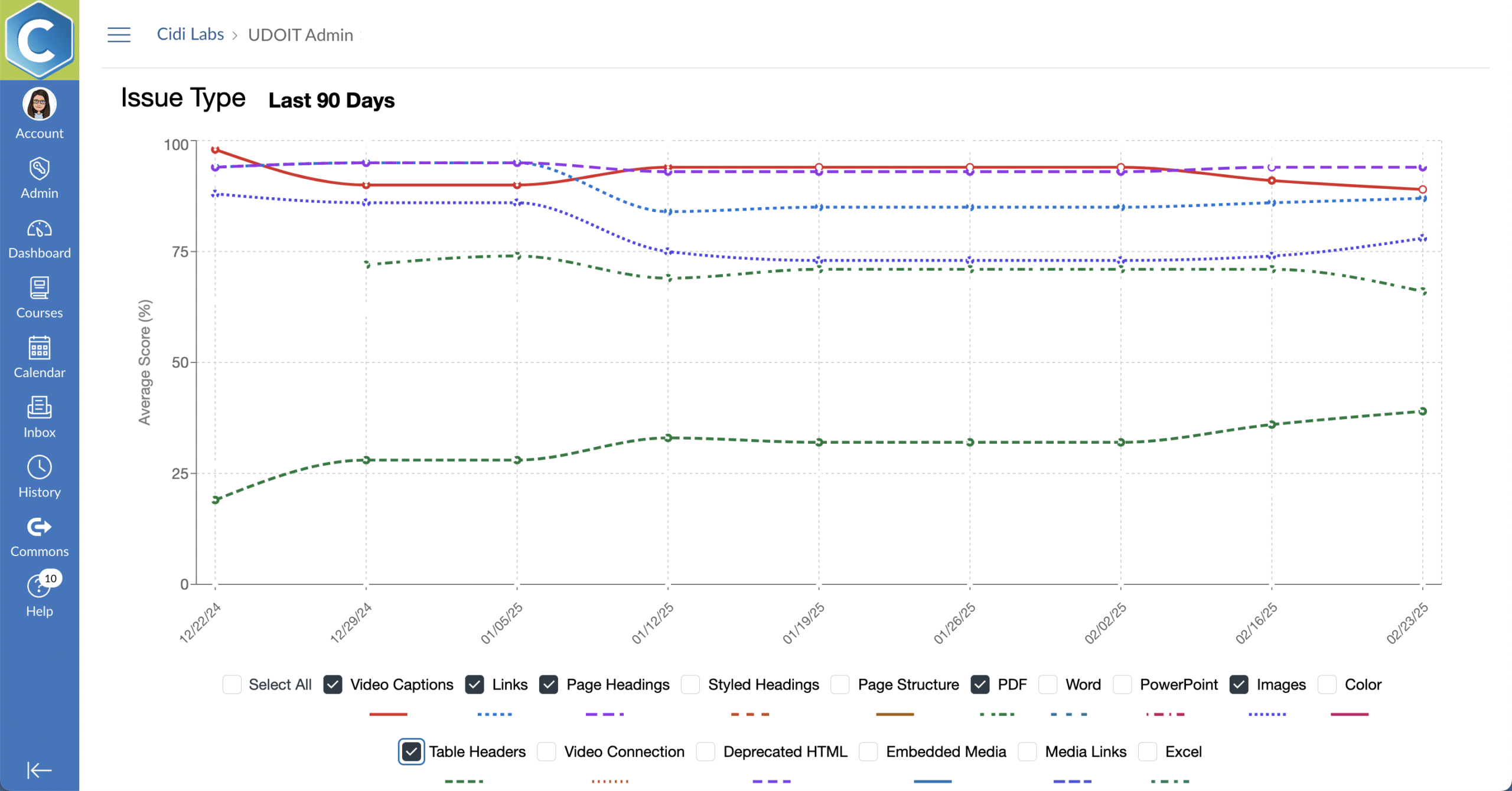Image resolution: width=1512 pixels, height=791 pixels.
Task: Uncheck the Table Headers checkbox
Action: pos(411,752)
